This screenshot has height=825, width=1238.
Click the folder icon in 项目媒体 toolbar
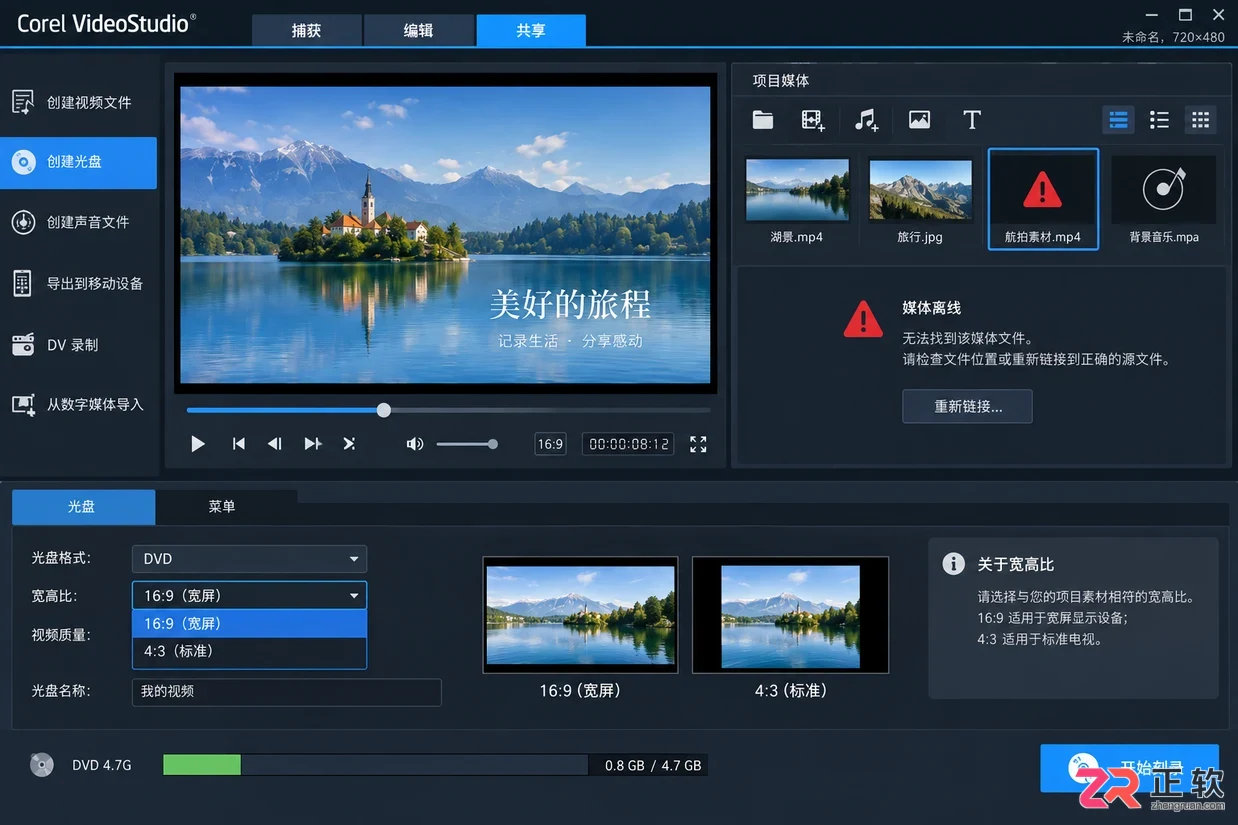763,120
